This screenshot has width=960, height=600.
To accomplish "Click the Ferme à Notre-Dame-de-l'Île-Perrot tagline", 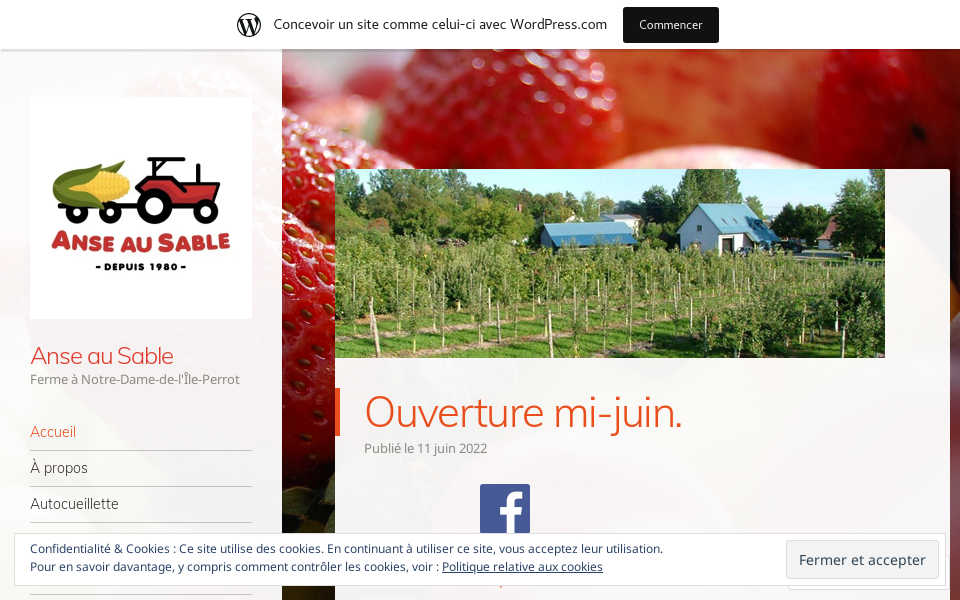I will click(135, 380).
